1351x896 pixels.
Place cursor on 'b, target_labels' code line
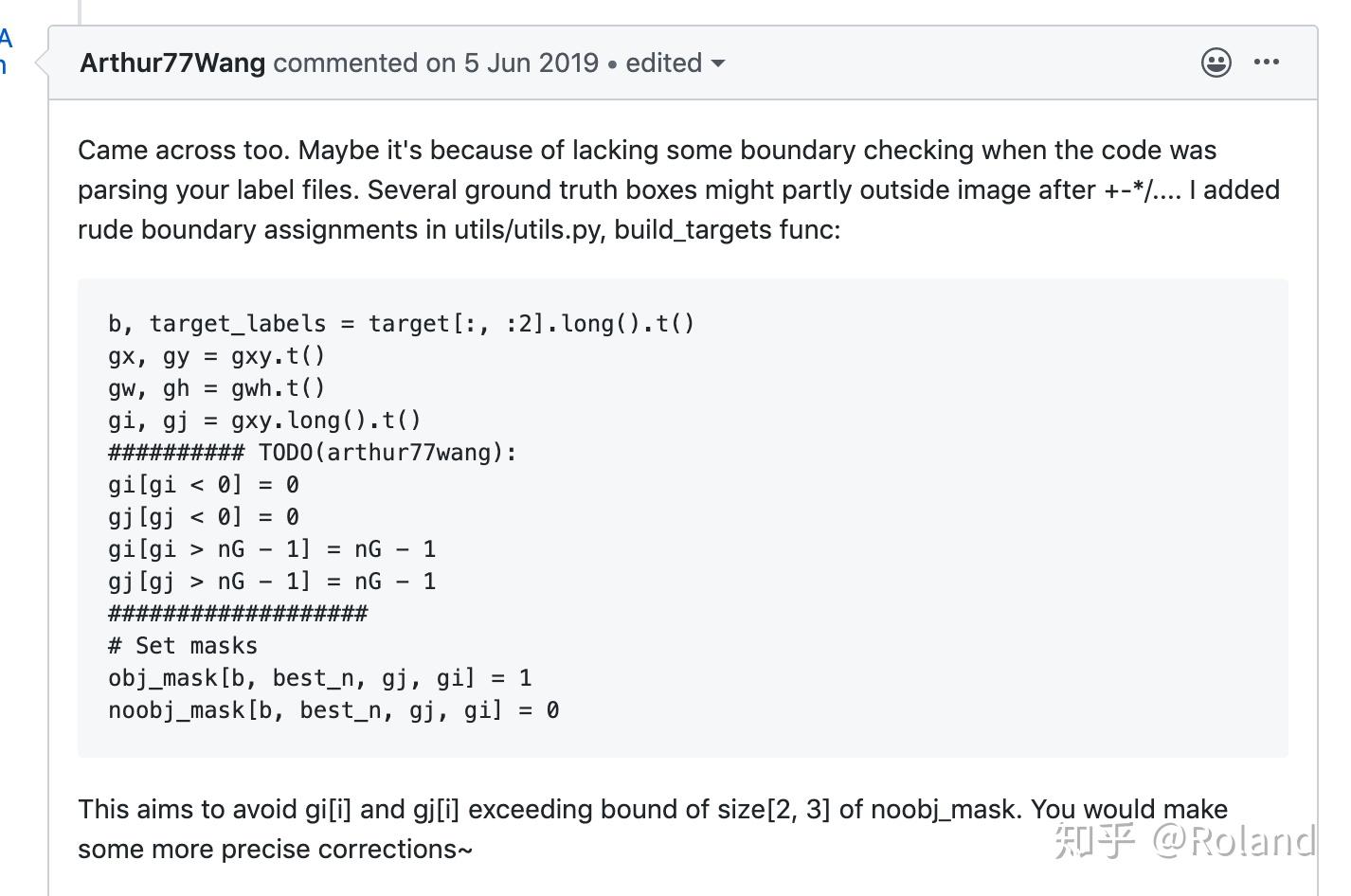[402, 324]
